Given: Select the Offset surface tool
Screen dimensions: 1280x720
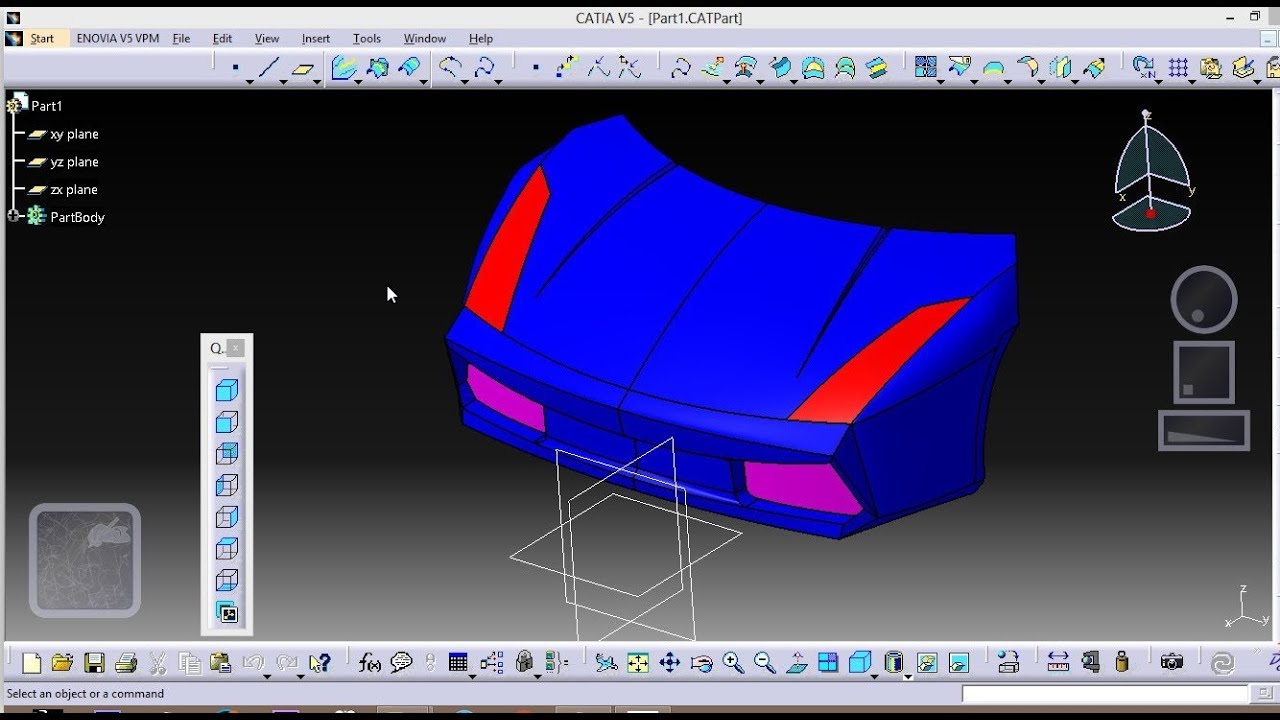Looking at the screenshot, I should 377,68.
